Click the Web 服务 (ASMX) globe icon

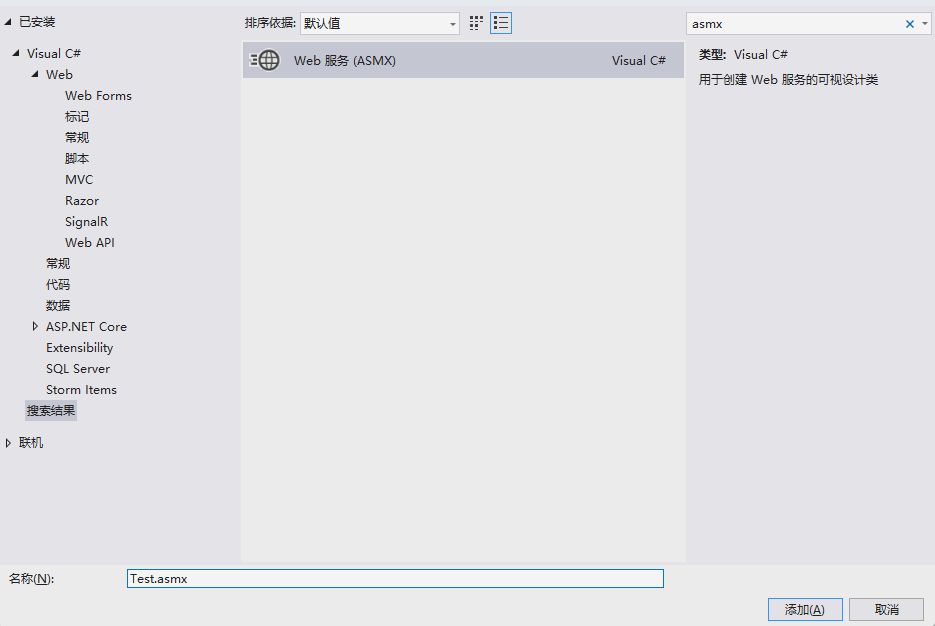(x=266, y=60)
